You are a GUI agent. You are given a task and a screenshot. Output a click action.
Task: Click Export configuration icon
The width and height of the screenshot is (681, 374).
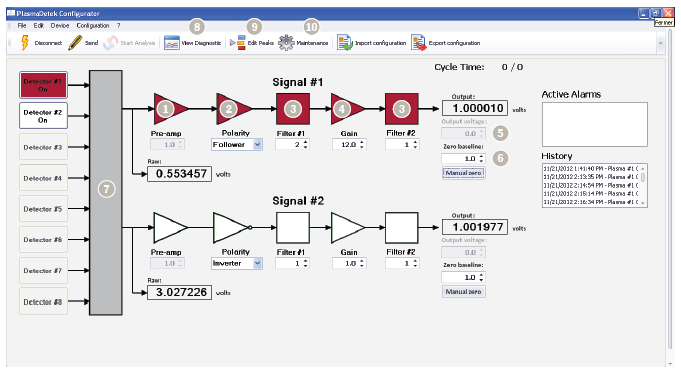(x=419, y=43)
